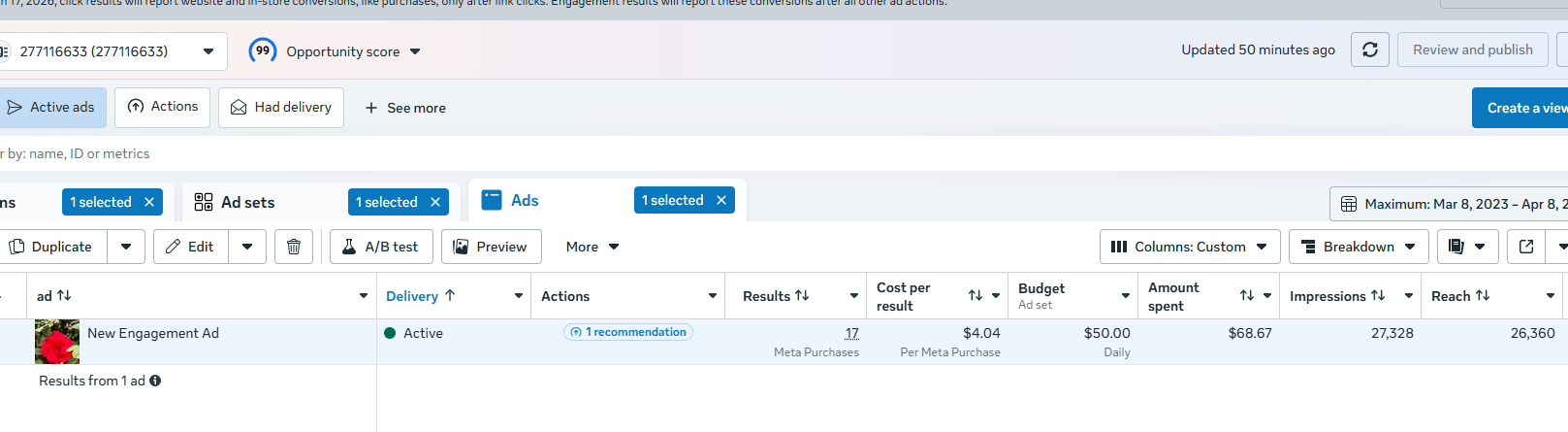The image size is (1568, 432).
Task: Open the More menu
Action: pyautogui.click(x=592, y=247)
